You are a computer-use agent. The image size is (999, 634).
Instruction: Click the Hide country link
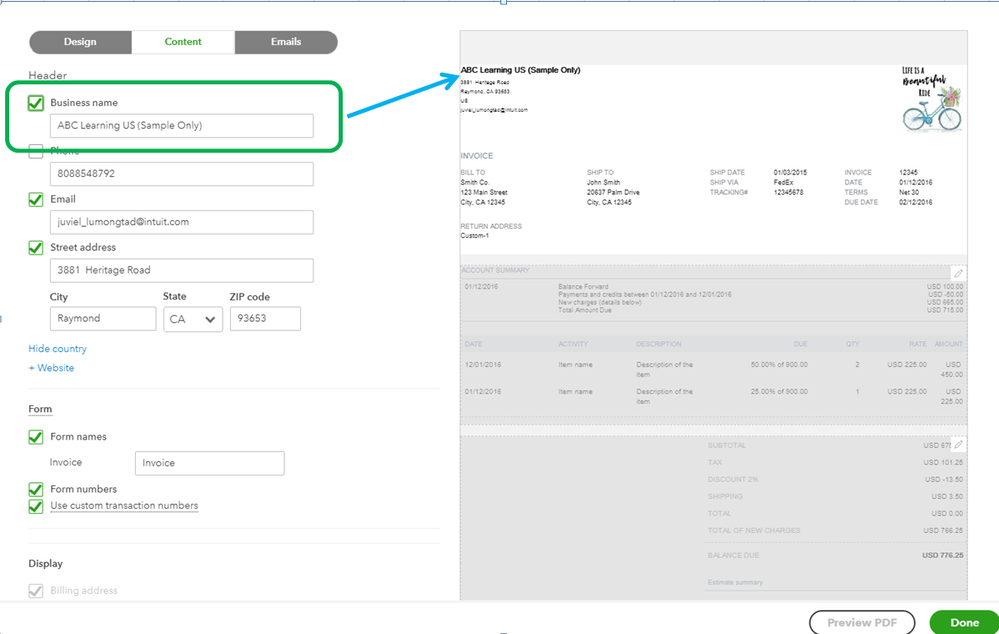[x=57, y=349]
